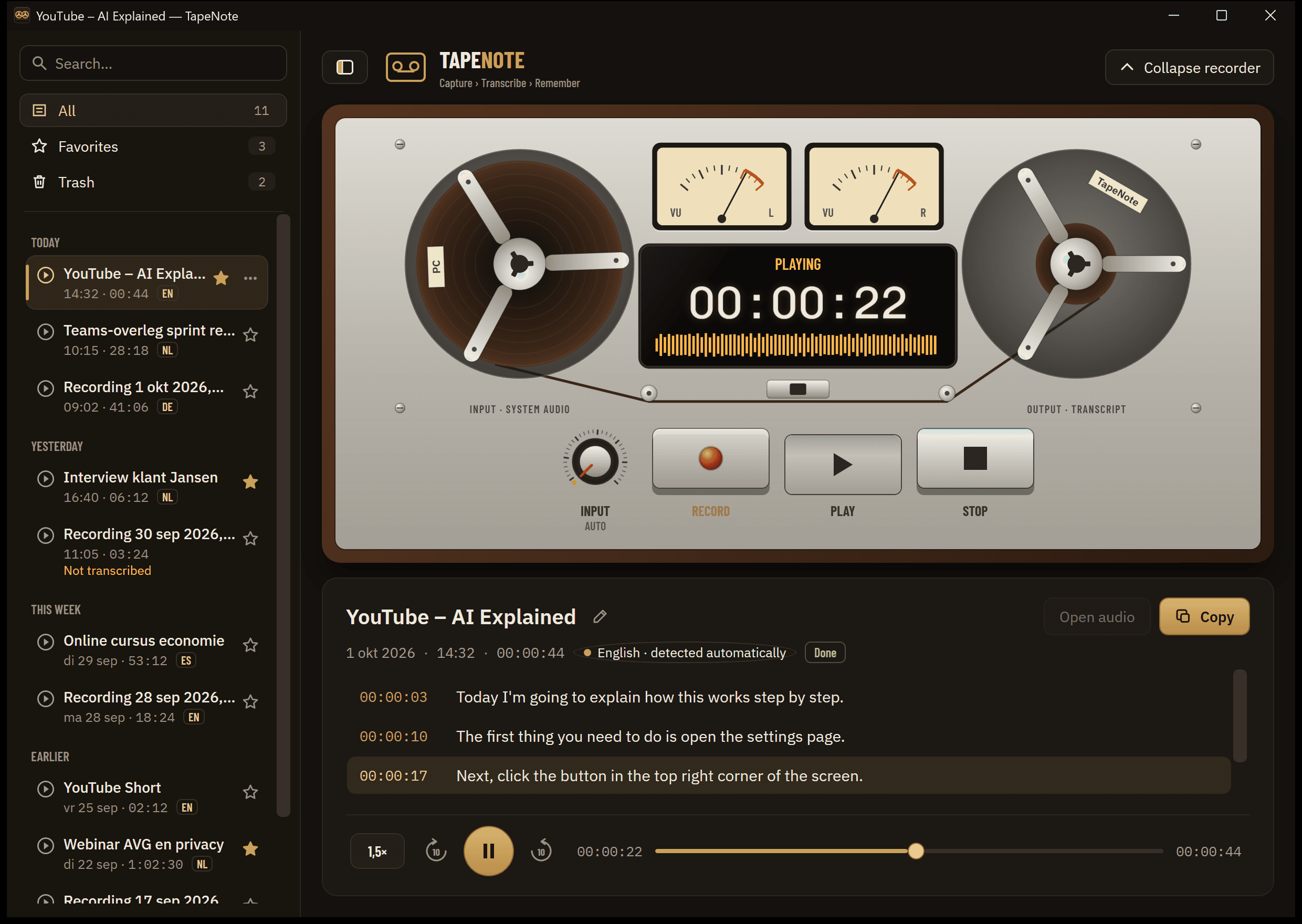1302x924 pixels.
Task: Click the TapeNote cassette logo icon
Action: point(405,67)
